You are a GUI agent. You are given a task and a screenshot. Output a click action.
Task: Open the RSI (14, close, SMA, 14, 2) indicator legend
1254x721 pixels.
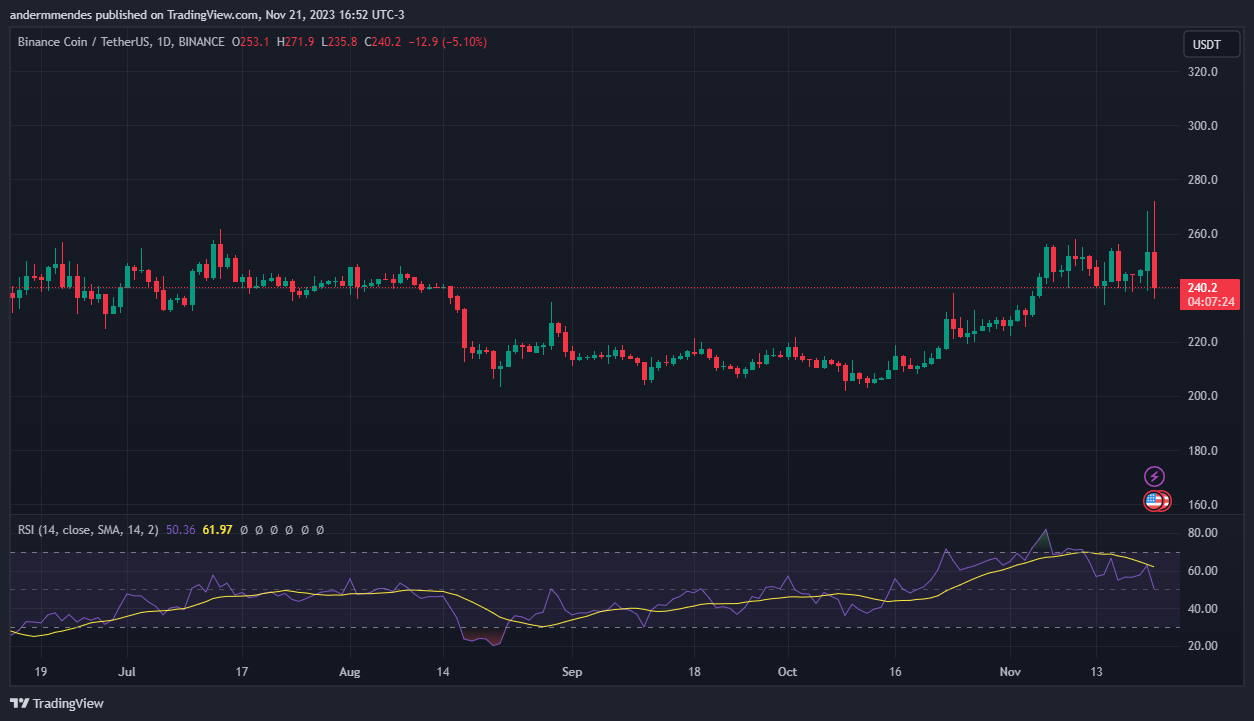[88, 529]
